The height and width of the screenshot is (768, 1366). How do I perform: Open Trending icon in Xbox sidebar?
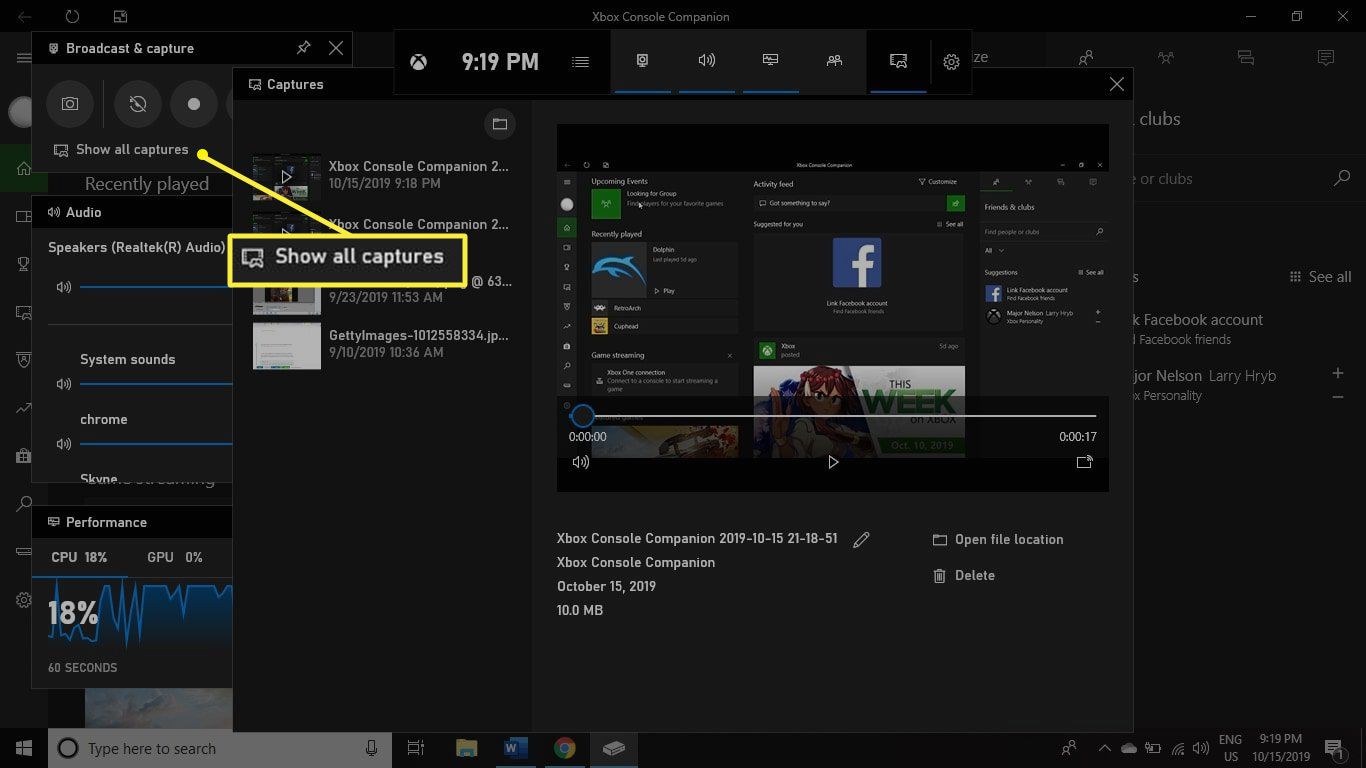(23, 408)
